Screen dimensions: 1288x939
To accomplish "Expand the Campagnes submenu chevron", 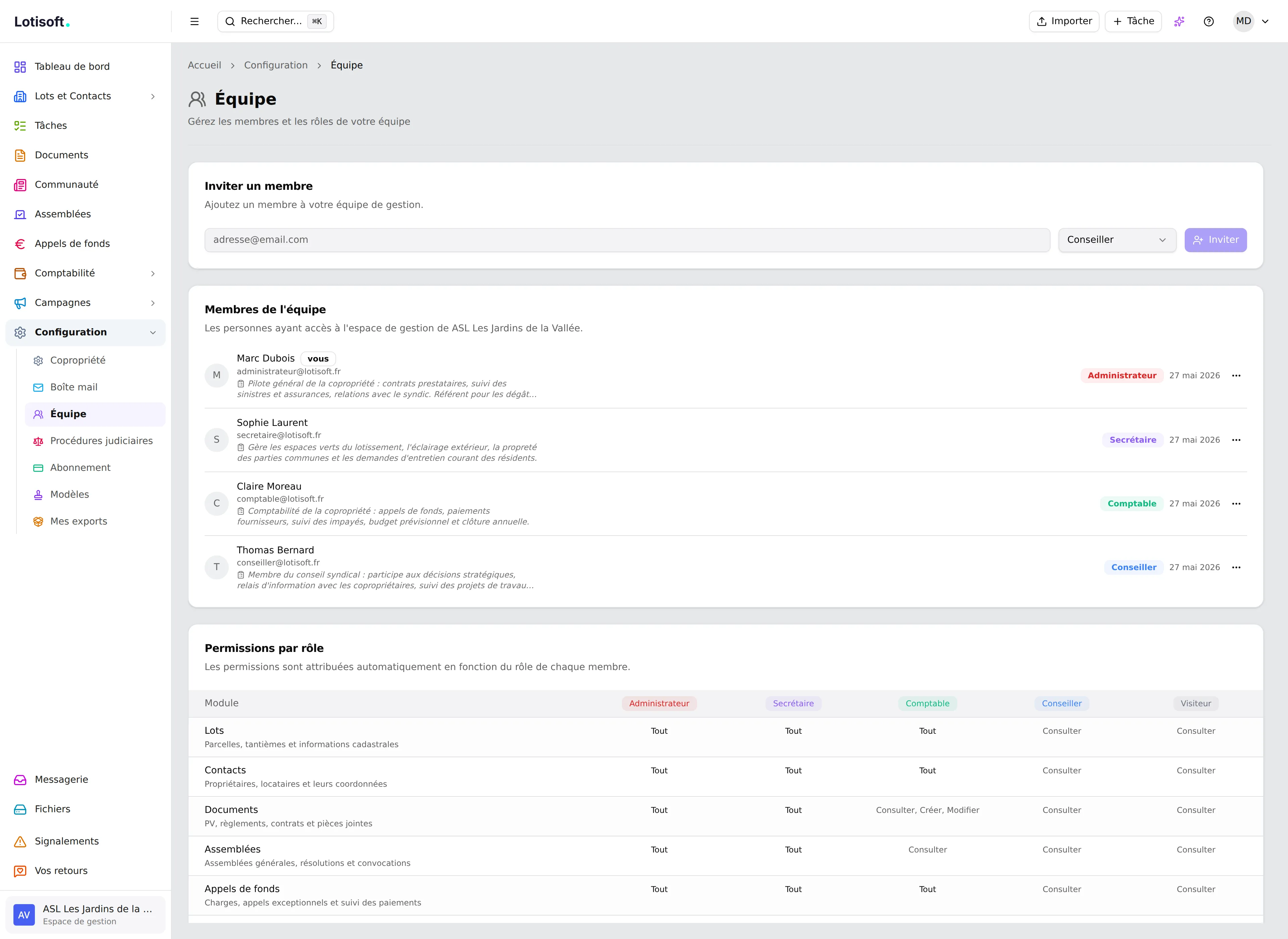I will click(153, 303).
